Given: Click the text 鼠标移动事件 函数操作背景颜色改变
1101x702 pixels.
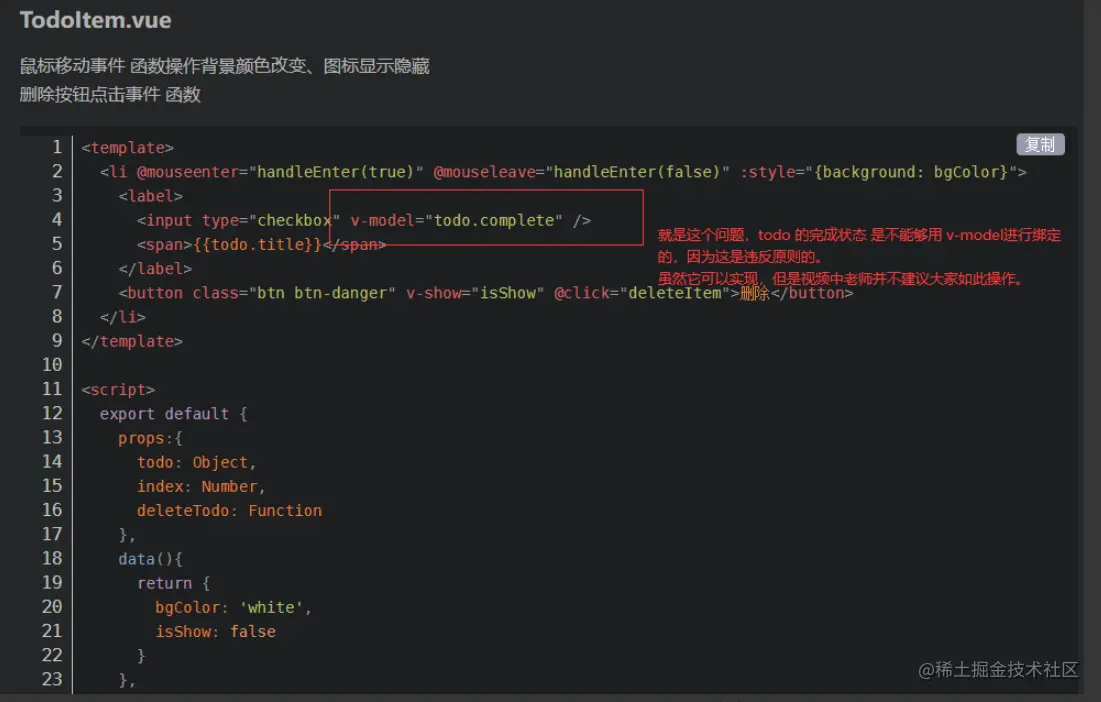Looking at the screenshot, I should point(164,66).
